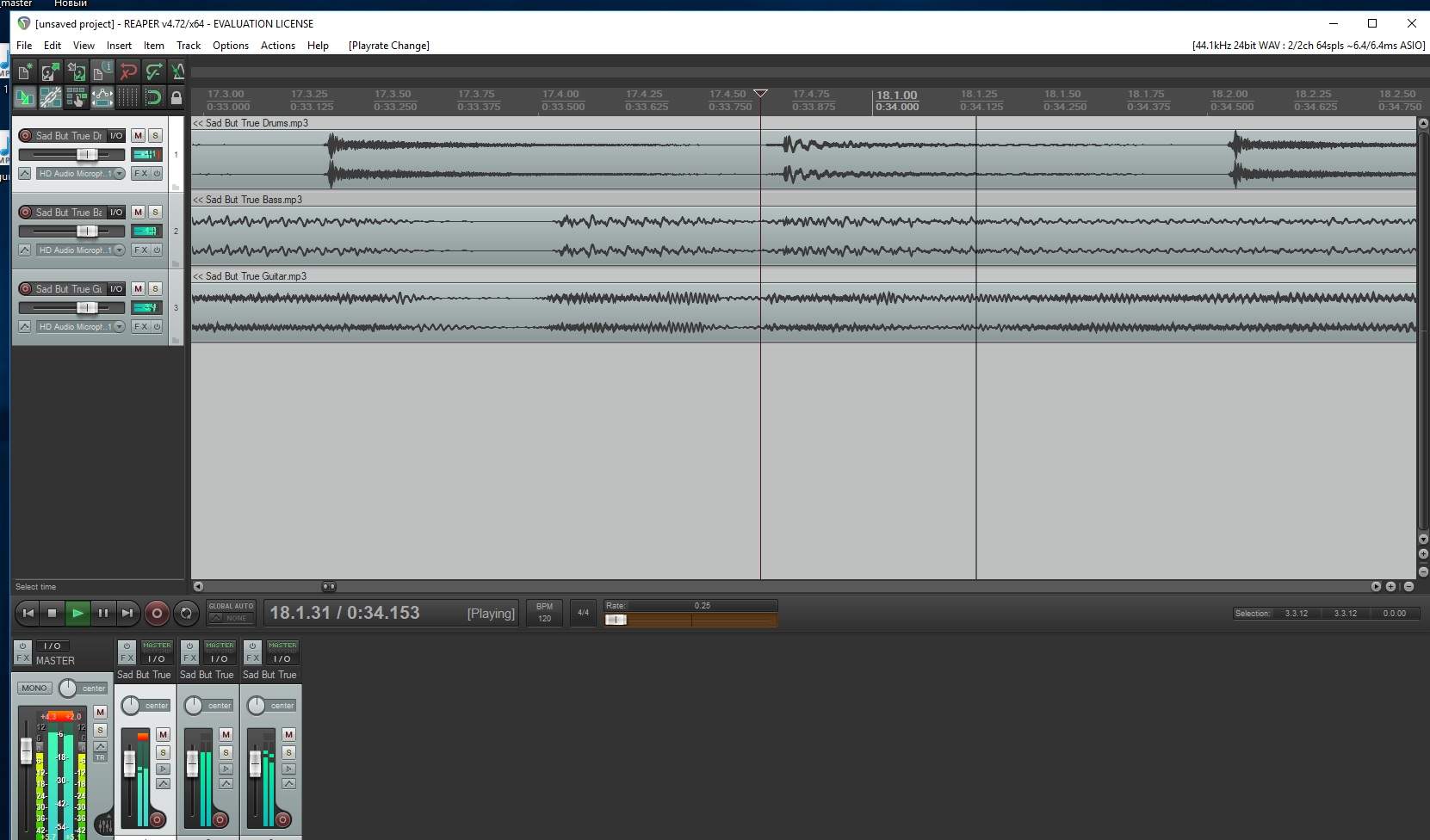
Task: Click the horizontal zoom-in plus button
Action: 1390,586
